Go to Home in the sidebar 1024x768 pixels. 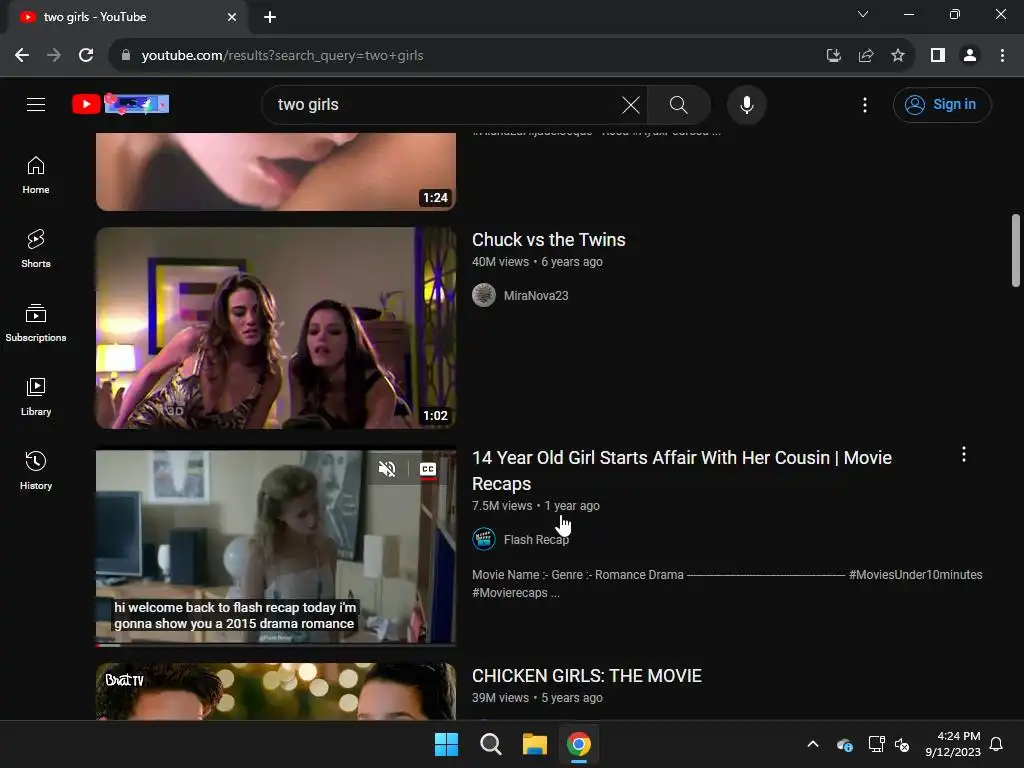pyautogui.click(x=36, y=175)
